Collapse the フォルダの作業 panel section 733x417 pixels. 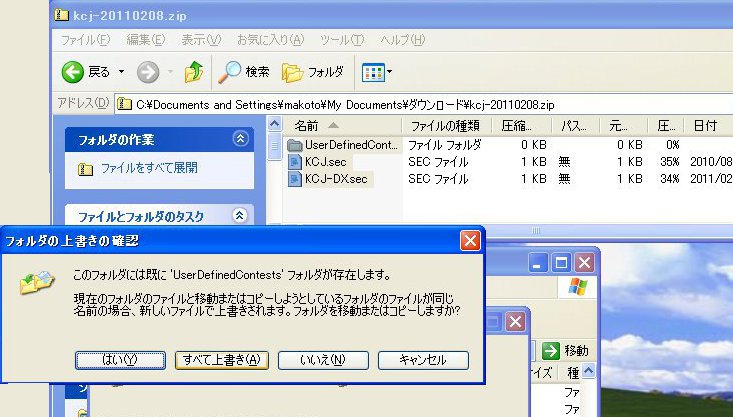click(239, 139)
